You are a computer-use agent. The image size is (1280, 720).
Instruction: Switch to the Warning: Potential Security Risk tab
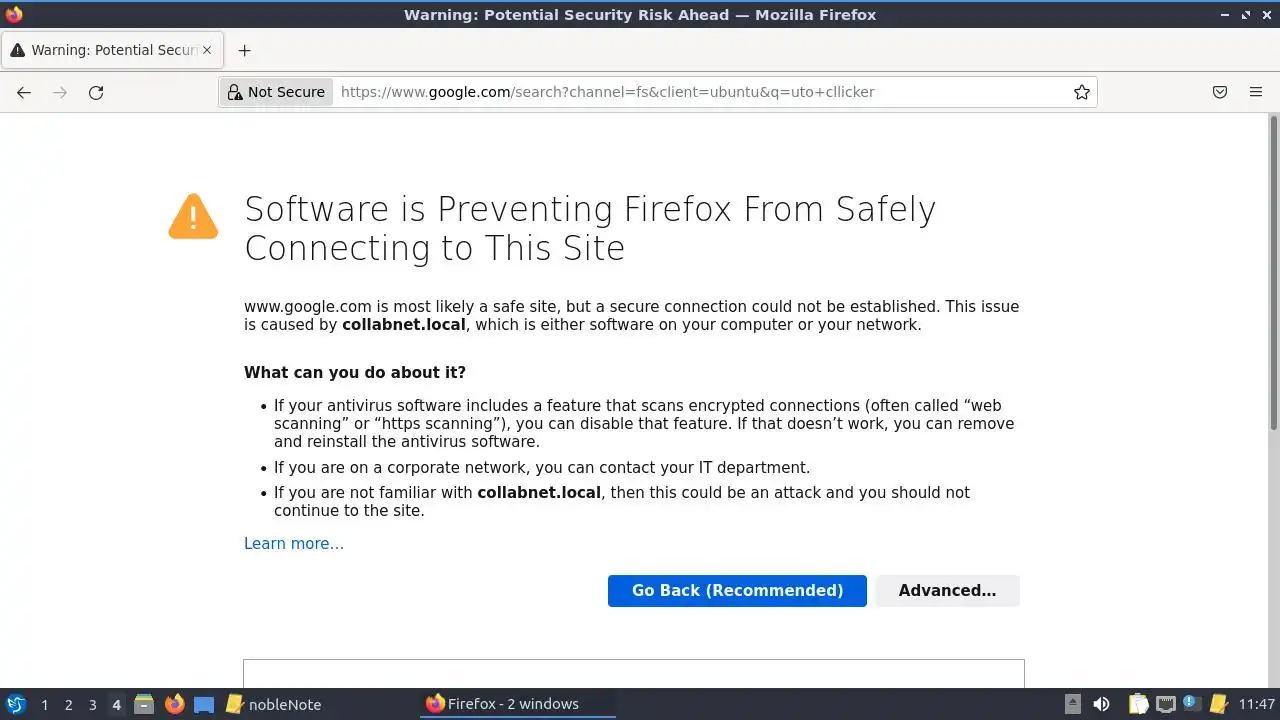(105, 50)
